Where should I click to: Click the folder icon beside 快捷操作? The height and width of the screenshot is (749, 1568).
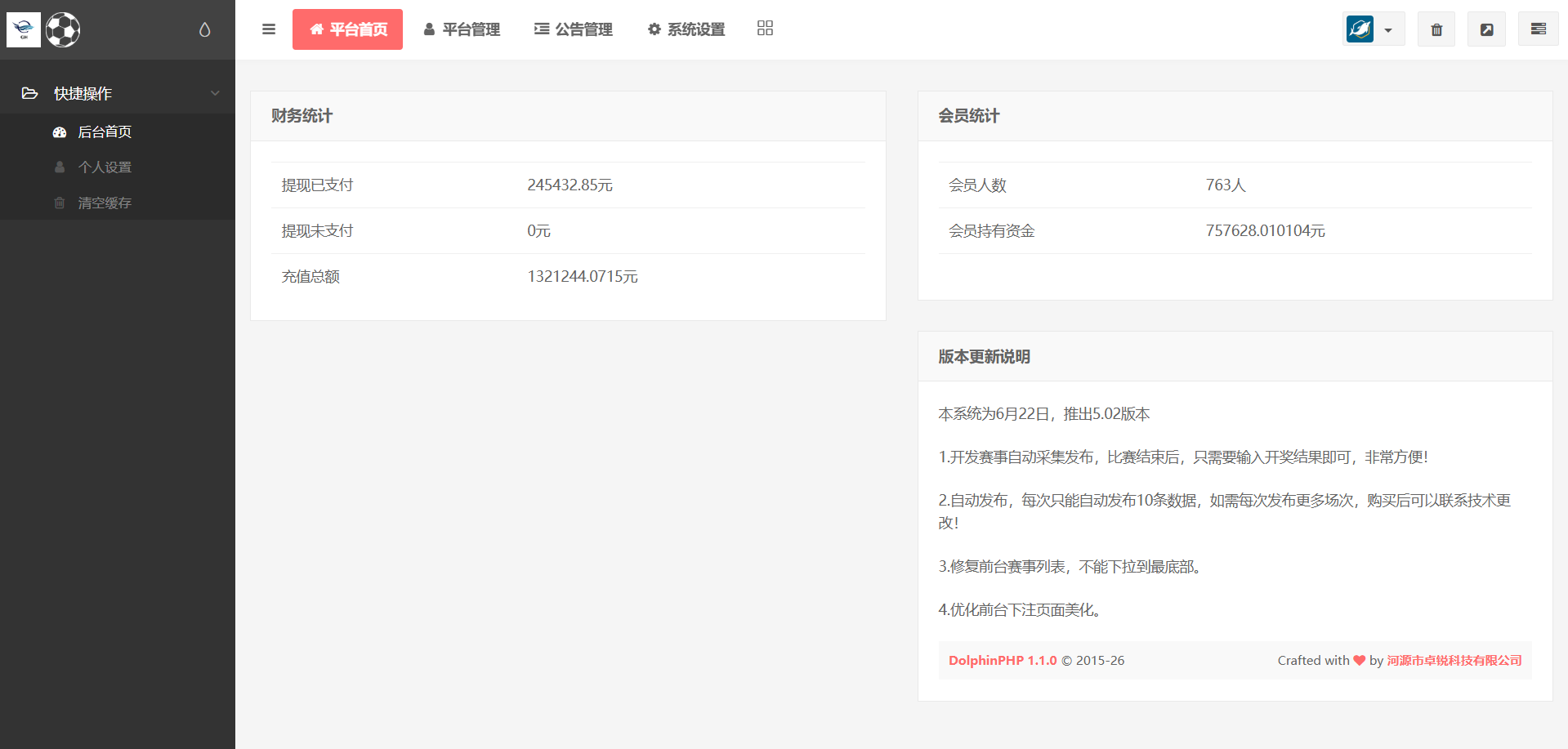point(30,93)
